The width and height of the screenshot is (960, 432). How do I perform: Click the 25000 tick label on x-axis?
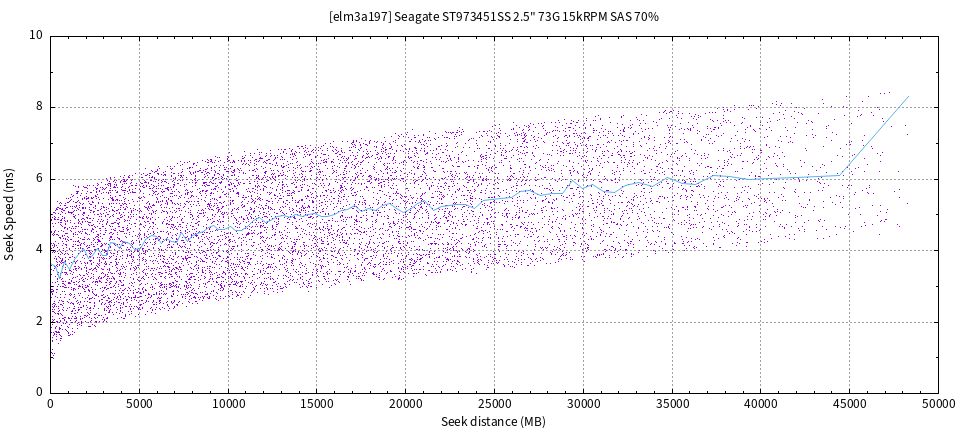[x=494, y=404]
